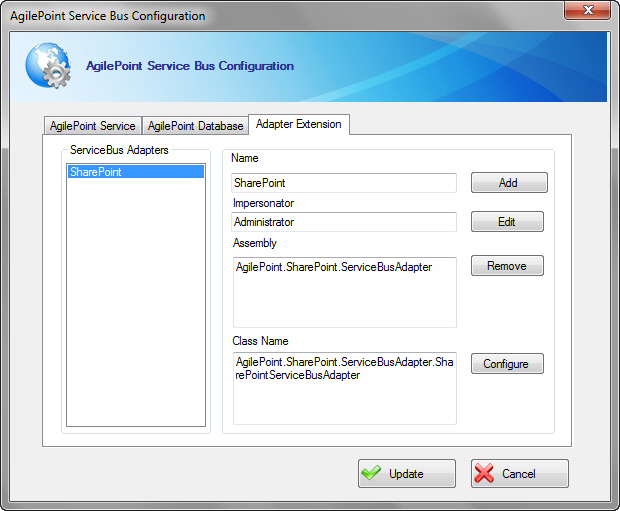Switch to the AgilePoint Service tab
Viewport: 620px width, 511px height.
point(93,126)
